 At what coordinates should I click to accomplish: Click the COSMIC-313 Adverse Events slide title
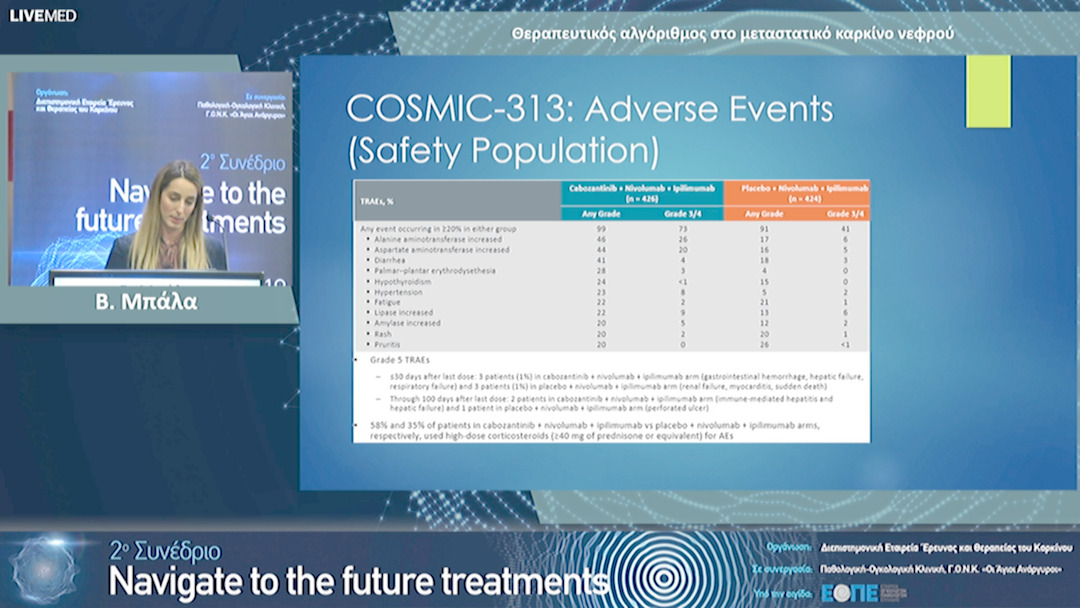pos(588,129)
